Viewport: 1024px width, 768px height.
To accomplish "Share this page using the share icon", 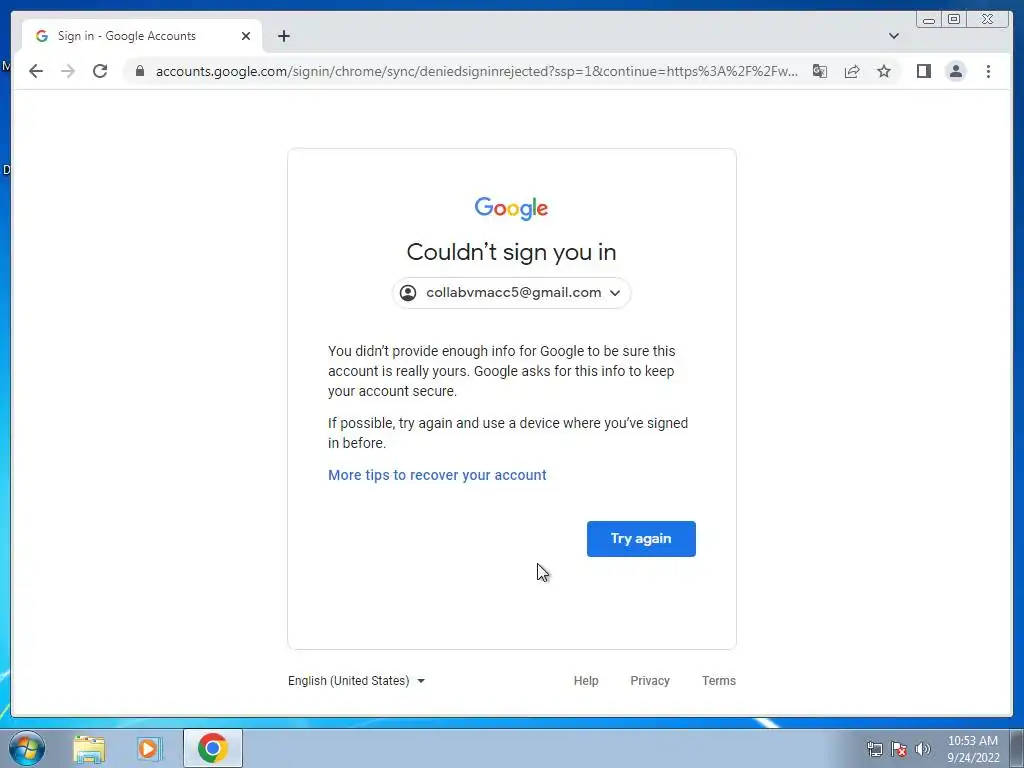I will (852, 71).
